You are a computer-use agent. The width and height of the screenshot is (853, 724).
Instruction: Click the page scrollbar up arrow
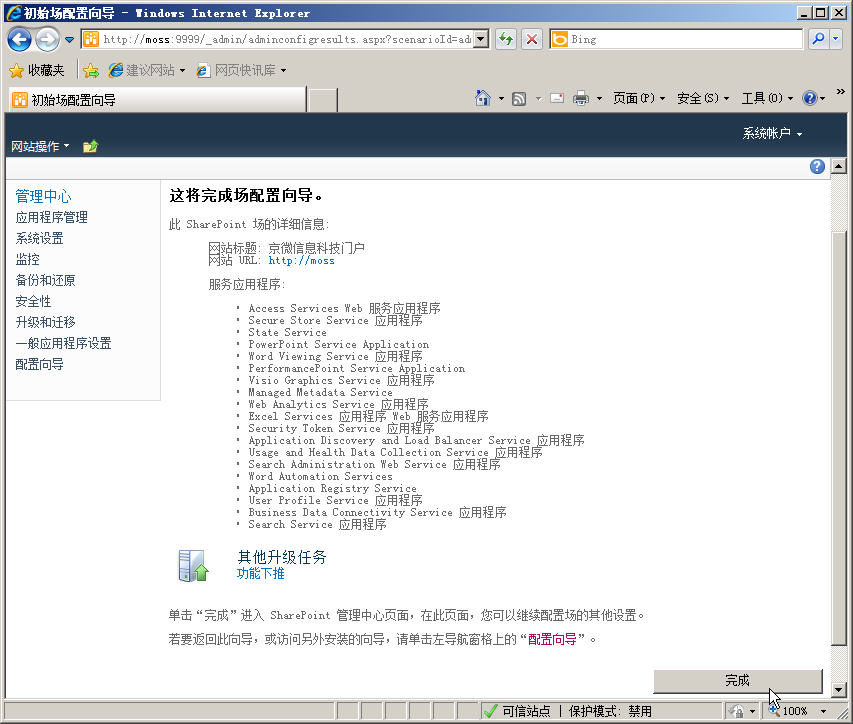838,165
